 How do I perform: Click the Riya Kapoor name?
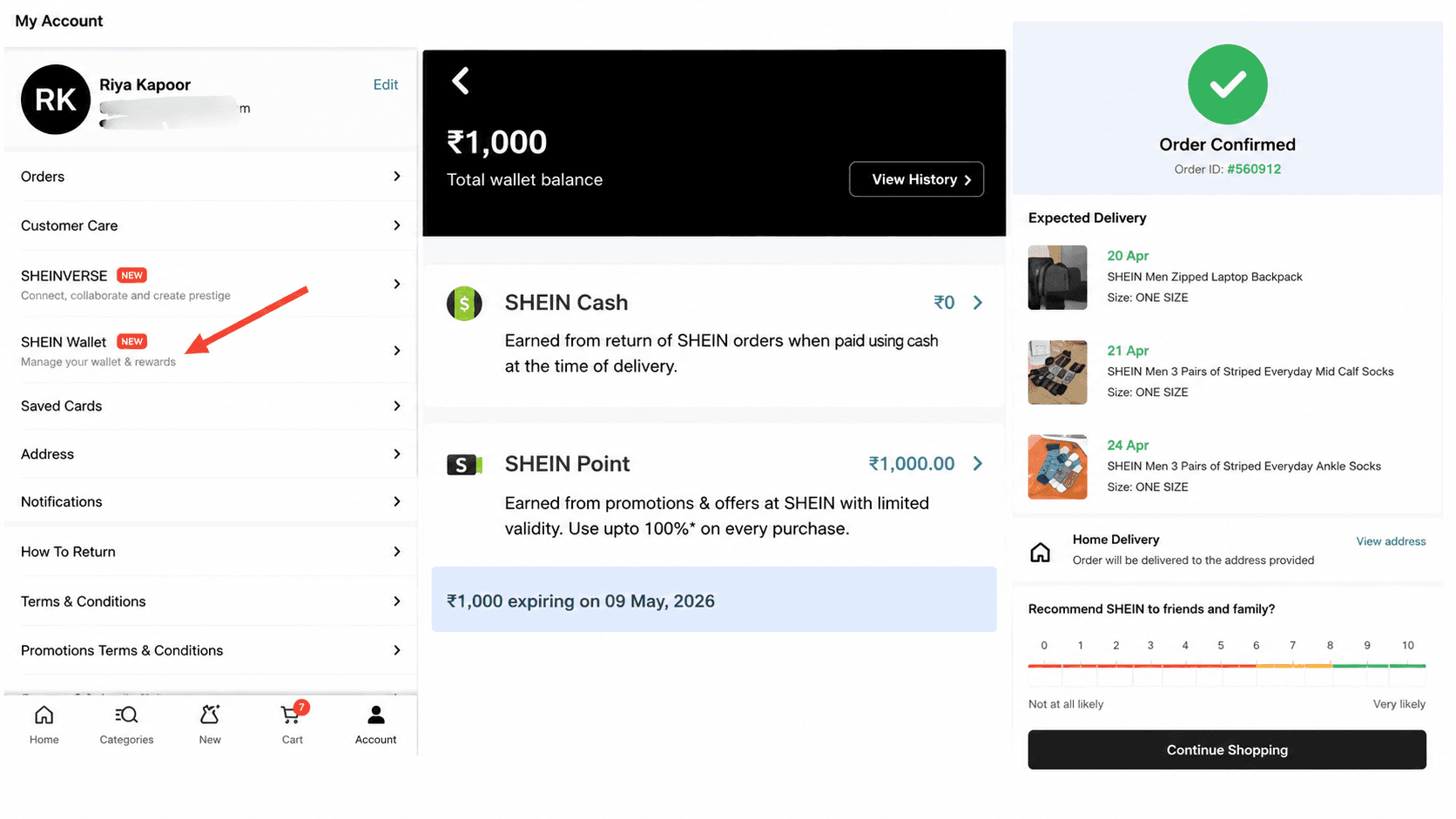tap(145, 85)
